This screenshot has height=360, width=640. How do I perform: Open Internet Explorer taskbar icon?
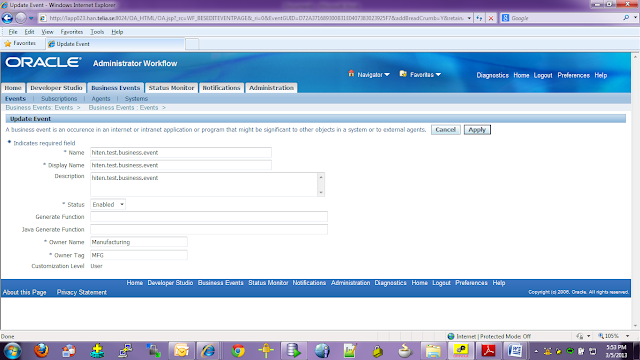(x=208, y=351)
